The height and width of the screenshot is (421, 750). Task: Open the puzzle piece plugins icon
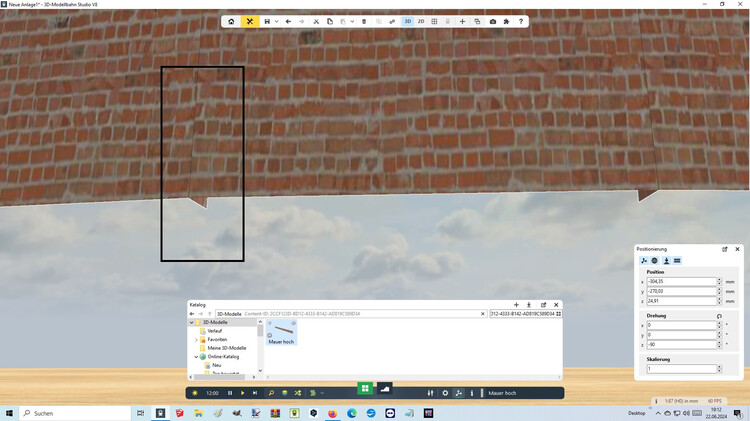[506, 21]
